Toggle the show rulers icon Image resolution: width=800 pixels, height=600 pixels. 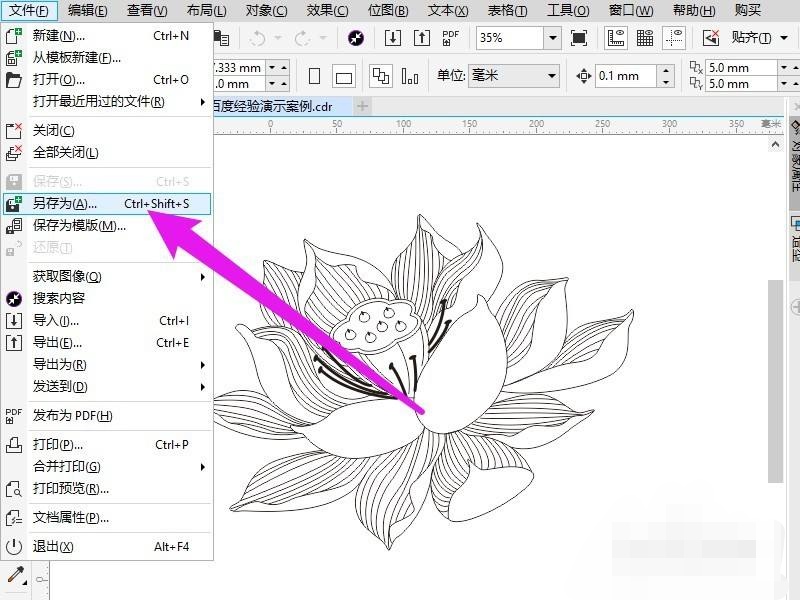tap(616, 38)
